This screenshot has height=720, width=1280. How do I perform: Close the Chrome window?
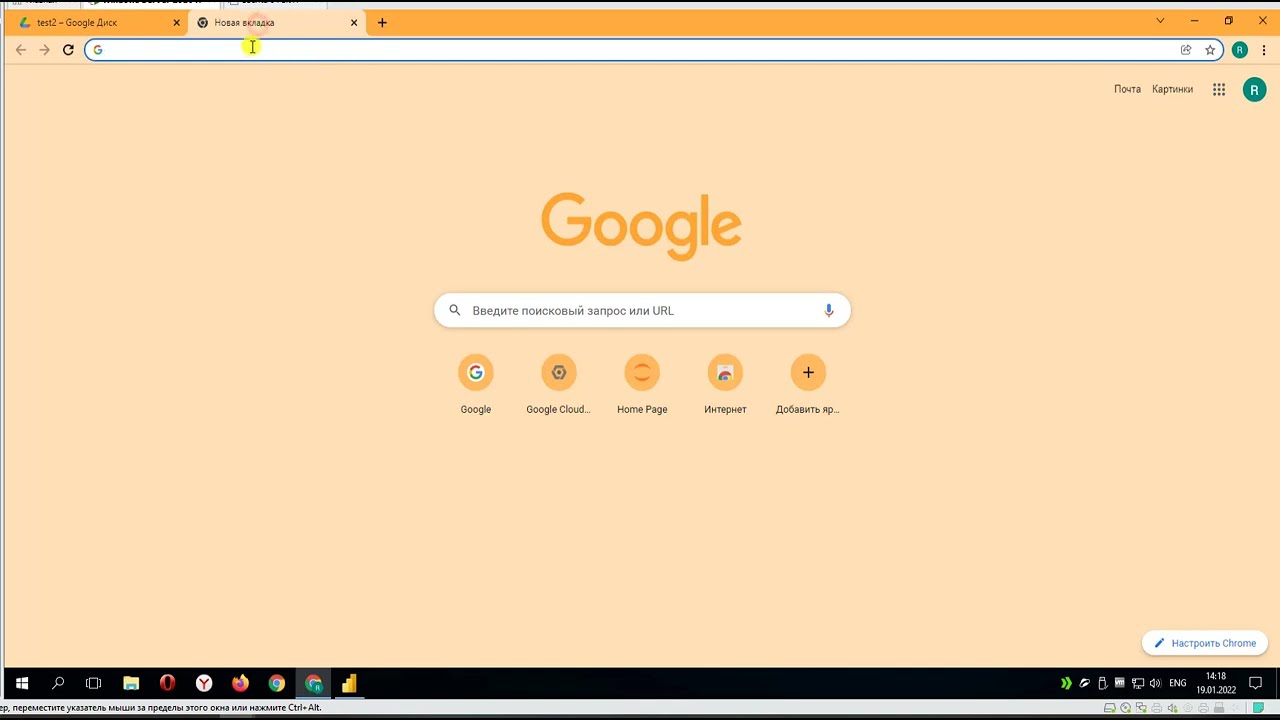1262,21
